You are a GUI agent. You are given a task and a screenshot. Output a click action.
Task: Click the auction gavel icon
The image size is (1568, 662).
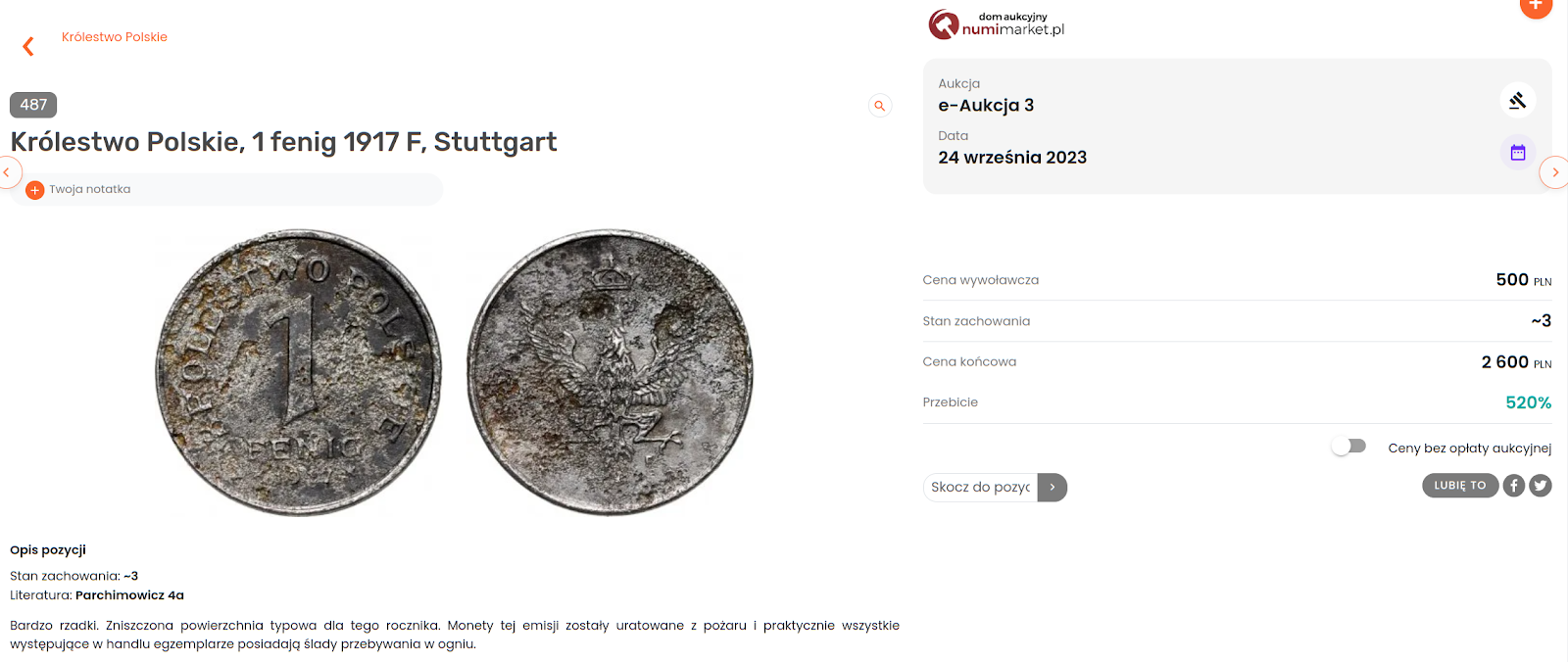click(x=1517, y=100)
